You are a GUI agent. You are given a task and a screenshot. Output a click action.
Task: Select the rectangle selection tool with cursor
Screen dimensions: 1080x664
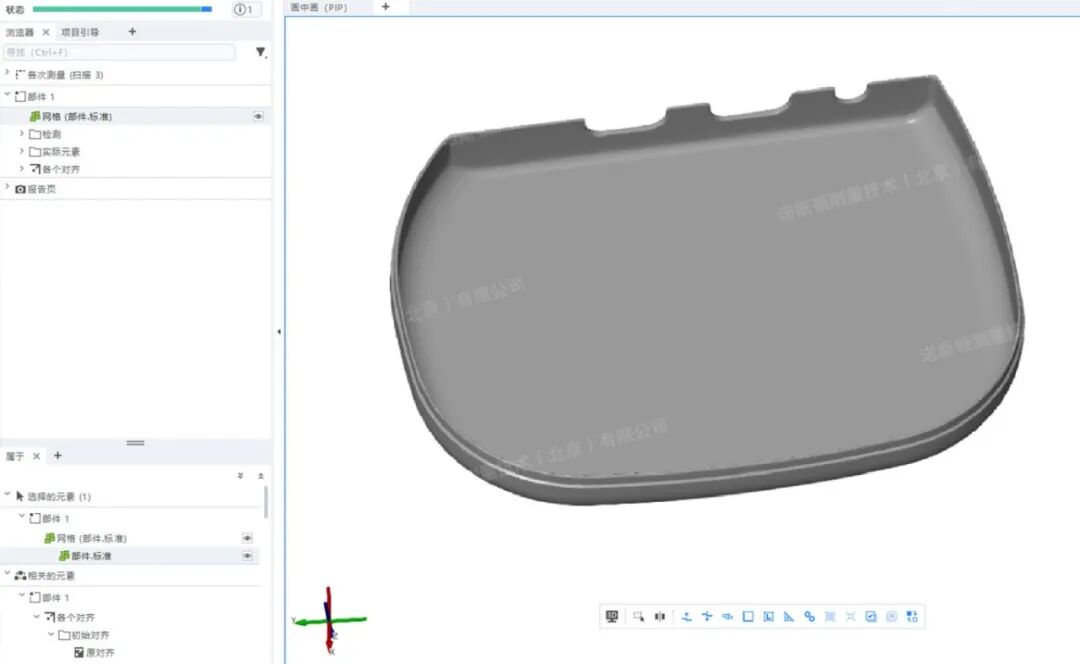click(639, 617)
